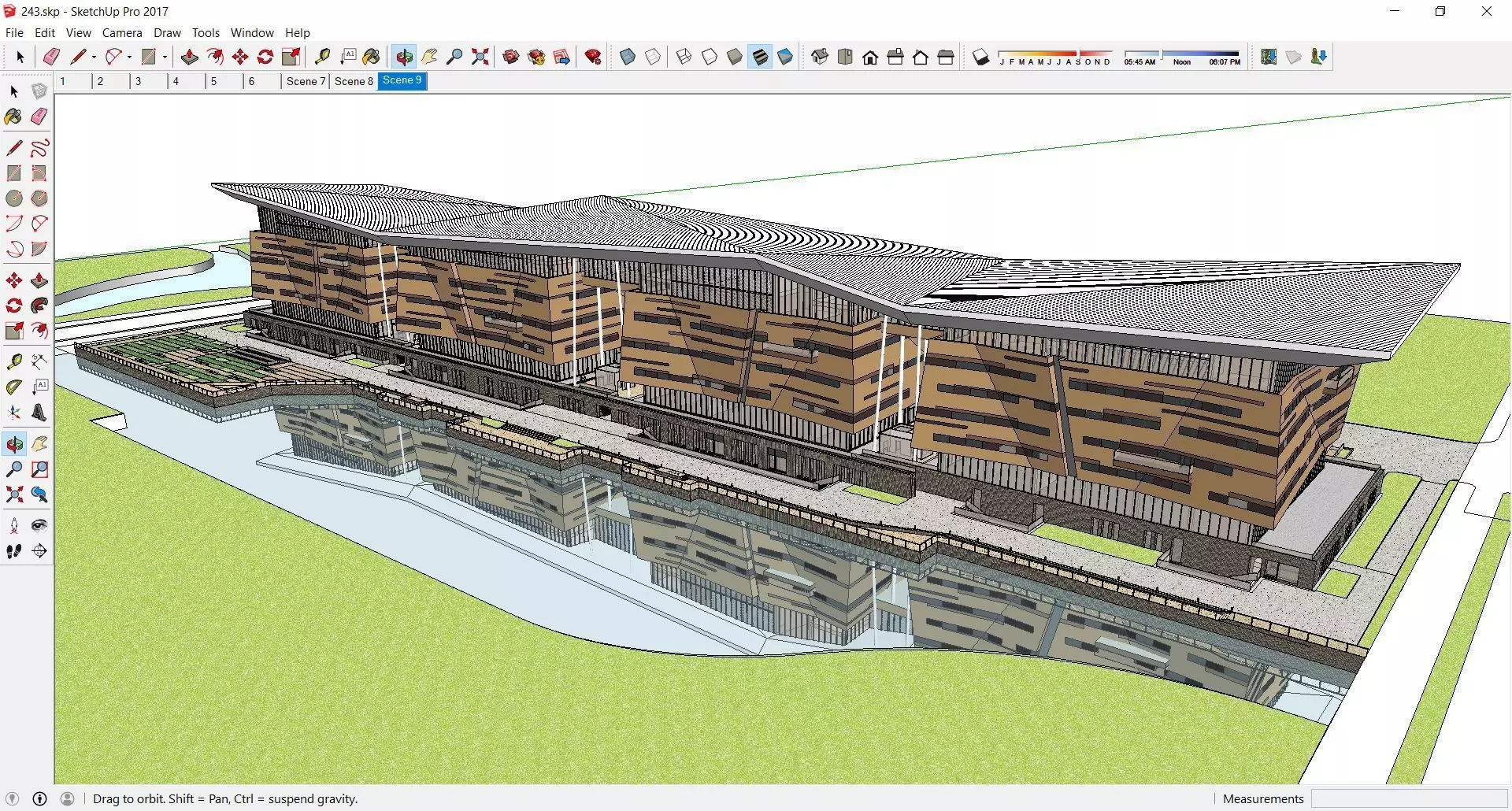The height and width of the screenshot is (811, 1512).
Task: Click the Photo Textures icon
Action: pos(1318,57)
